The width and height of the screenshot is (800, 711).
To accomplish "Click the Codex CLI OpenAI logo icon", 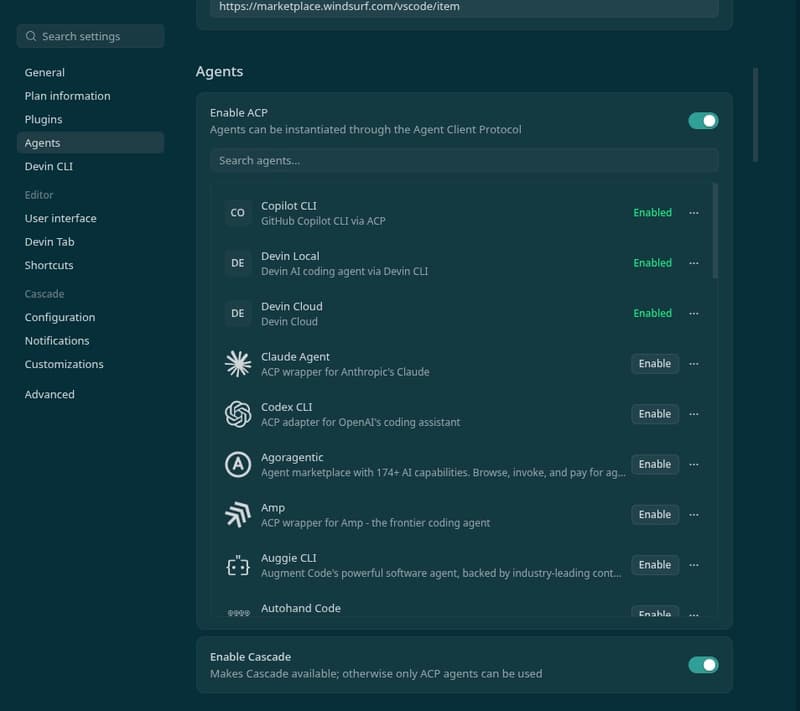I will [238, 414].
